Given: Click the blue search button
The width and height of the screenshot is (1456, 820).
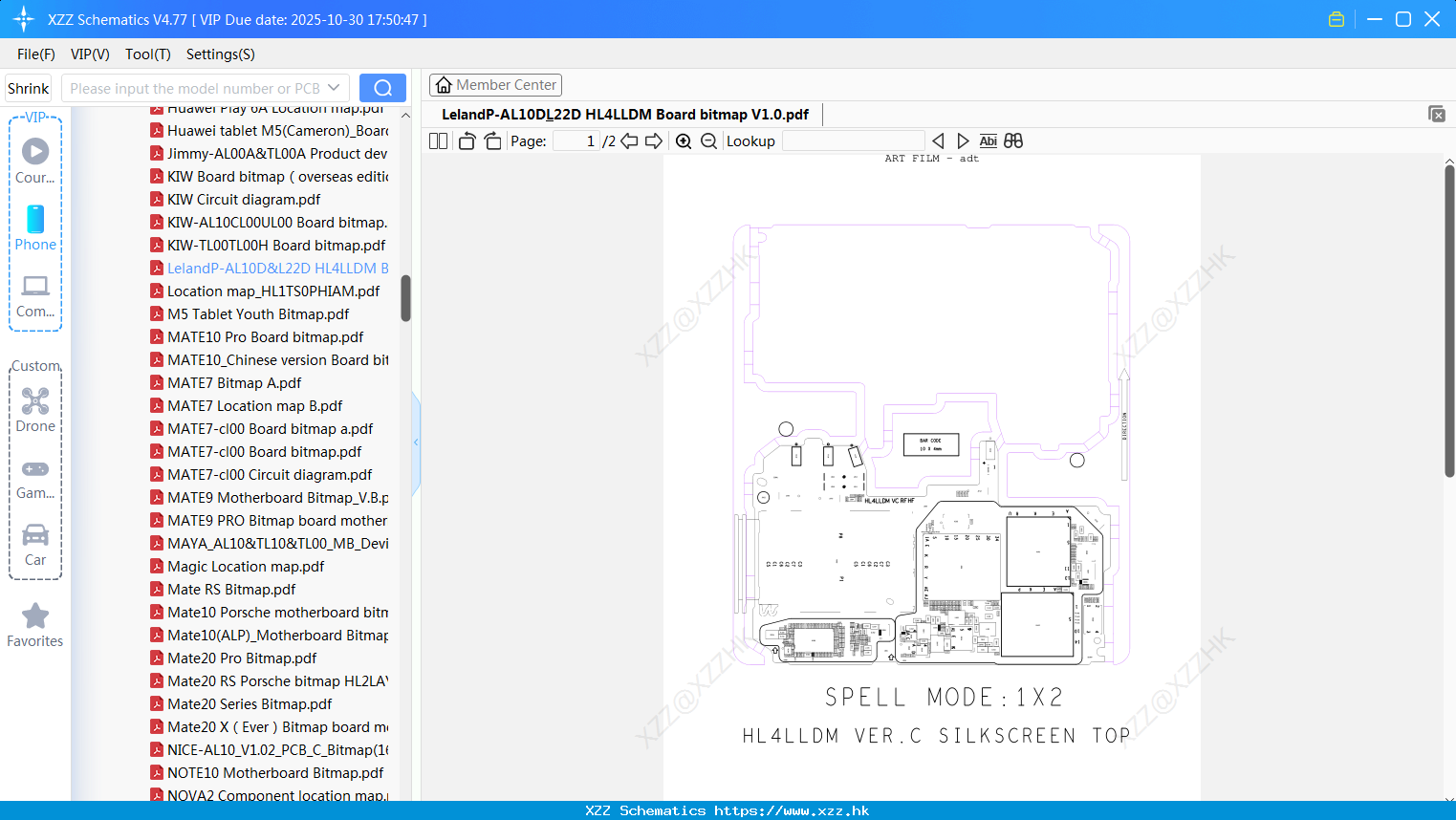Looking at the screenshot, I should click(x=382, y=88).
